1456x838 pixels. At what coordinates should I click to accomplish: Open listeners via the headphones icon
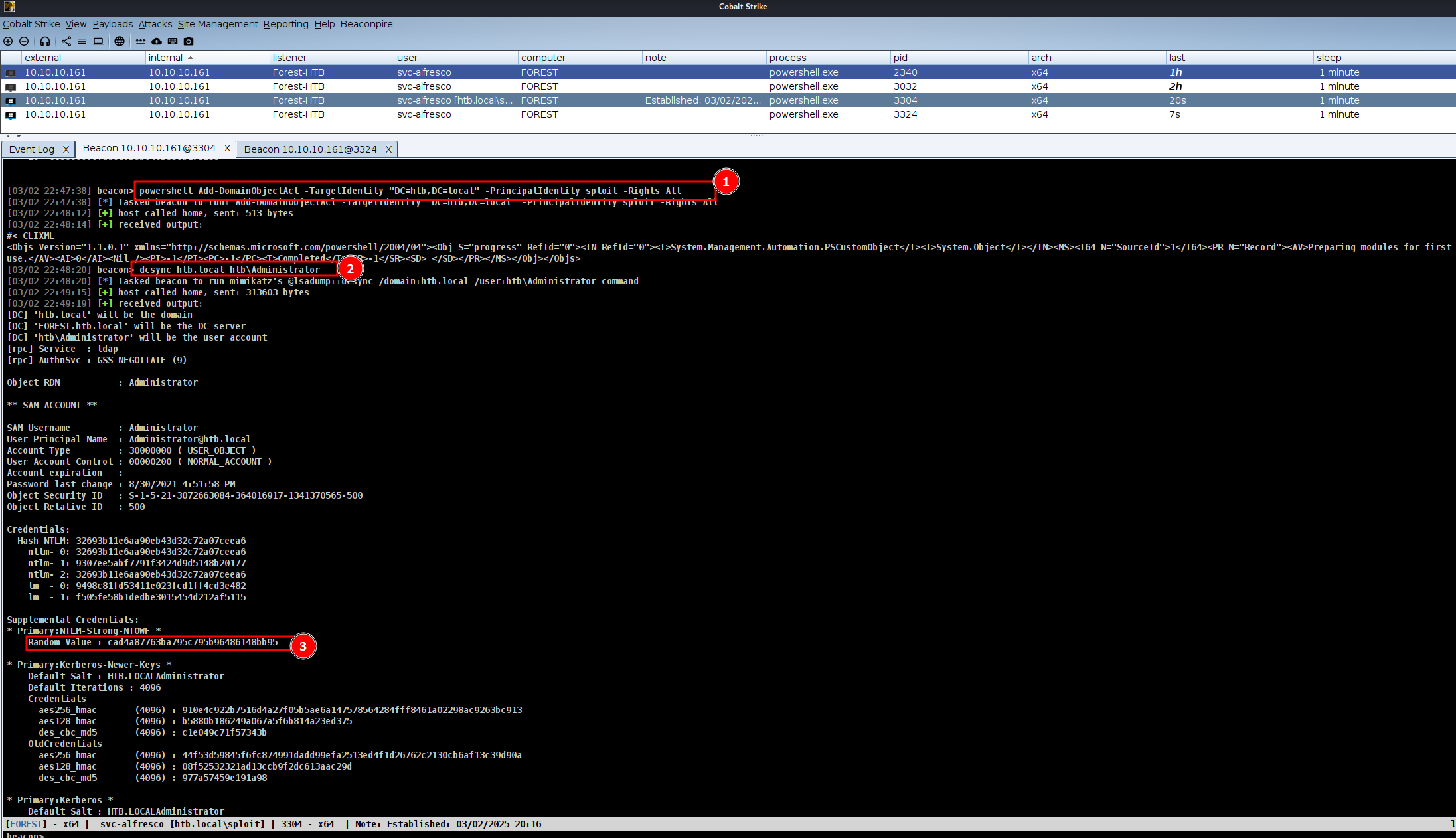coord(45,41)
